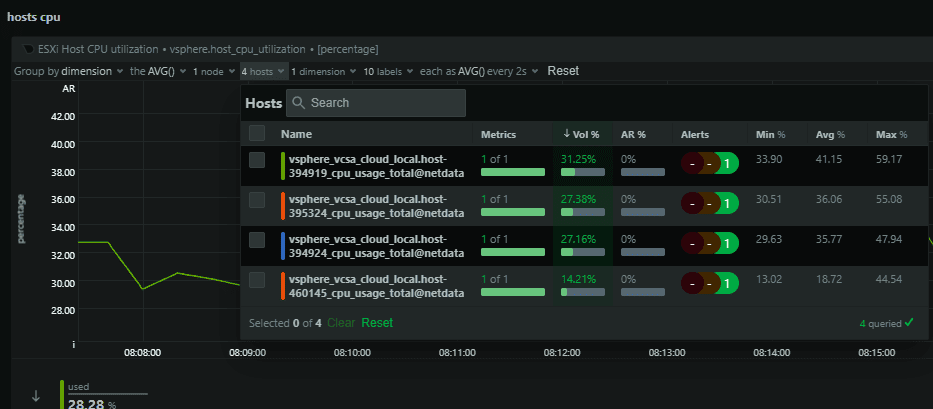Sort hosts by the Name column header

tap(297, 134)
